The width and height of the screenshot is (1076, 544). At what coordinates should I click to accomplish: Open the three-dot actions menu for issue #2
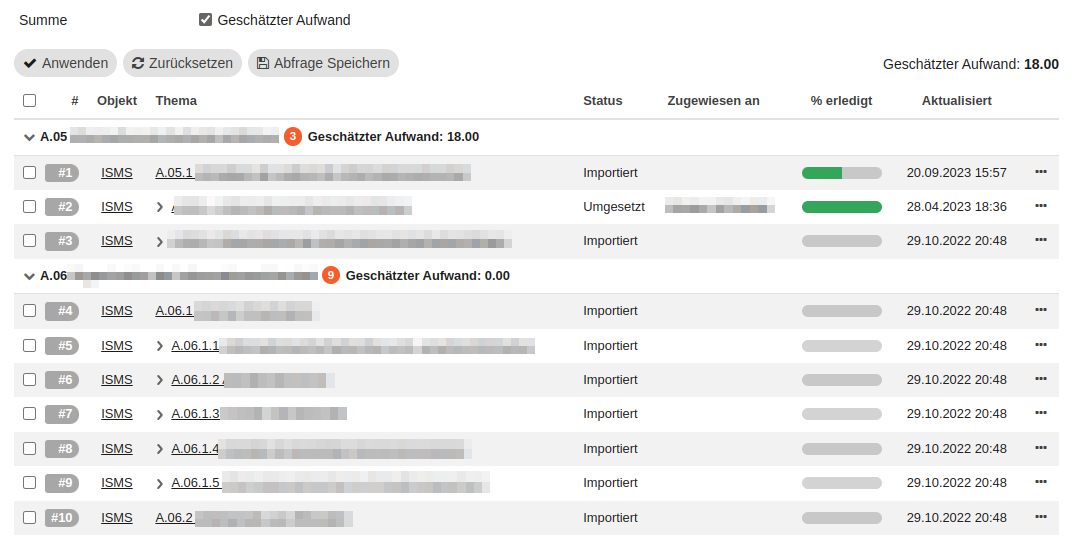[1040, 206]
